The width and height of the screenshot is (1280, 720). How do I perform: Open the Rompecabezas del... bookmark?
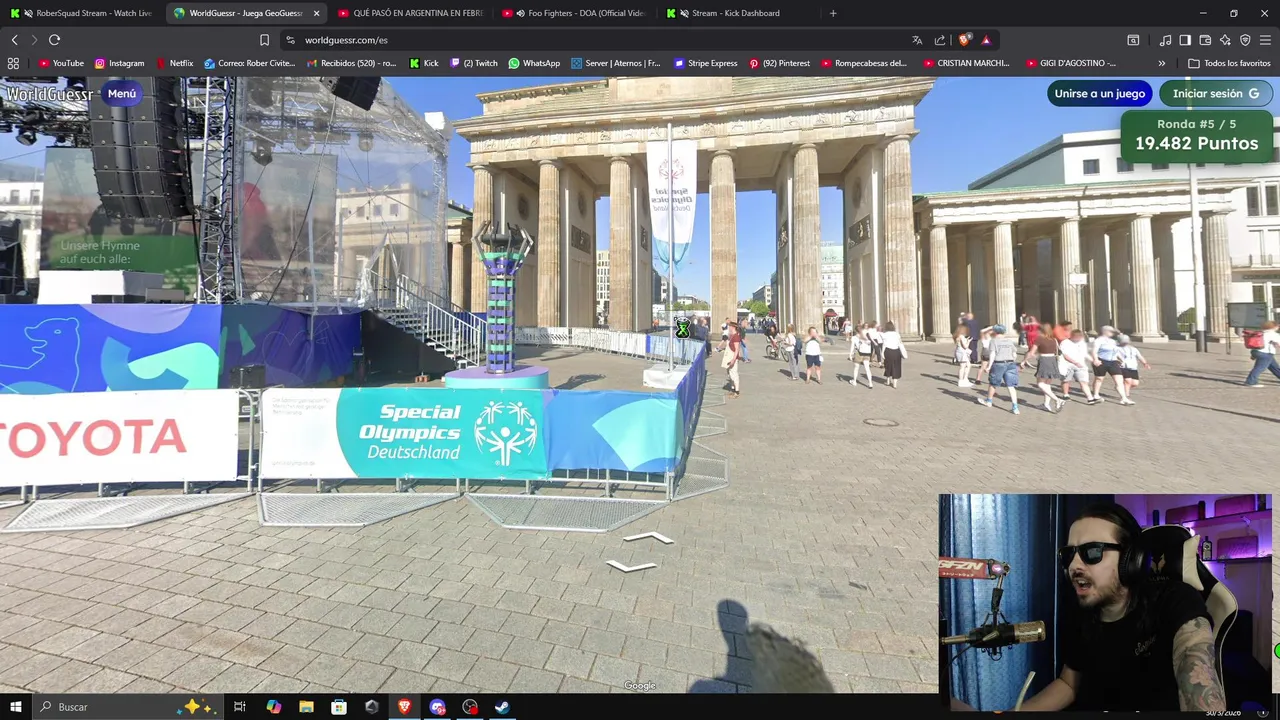click(x=864, y=63)
